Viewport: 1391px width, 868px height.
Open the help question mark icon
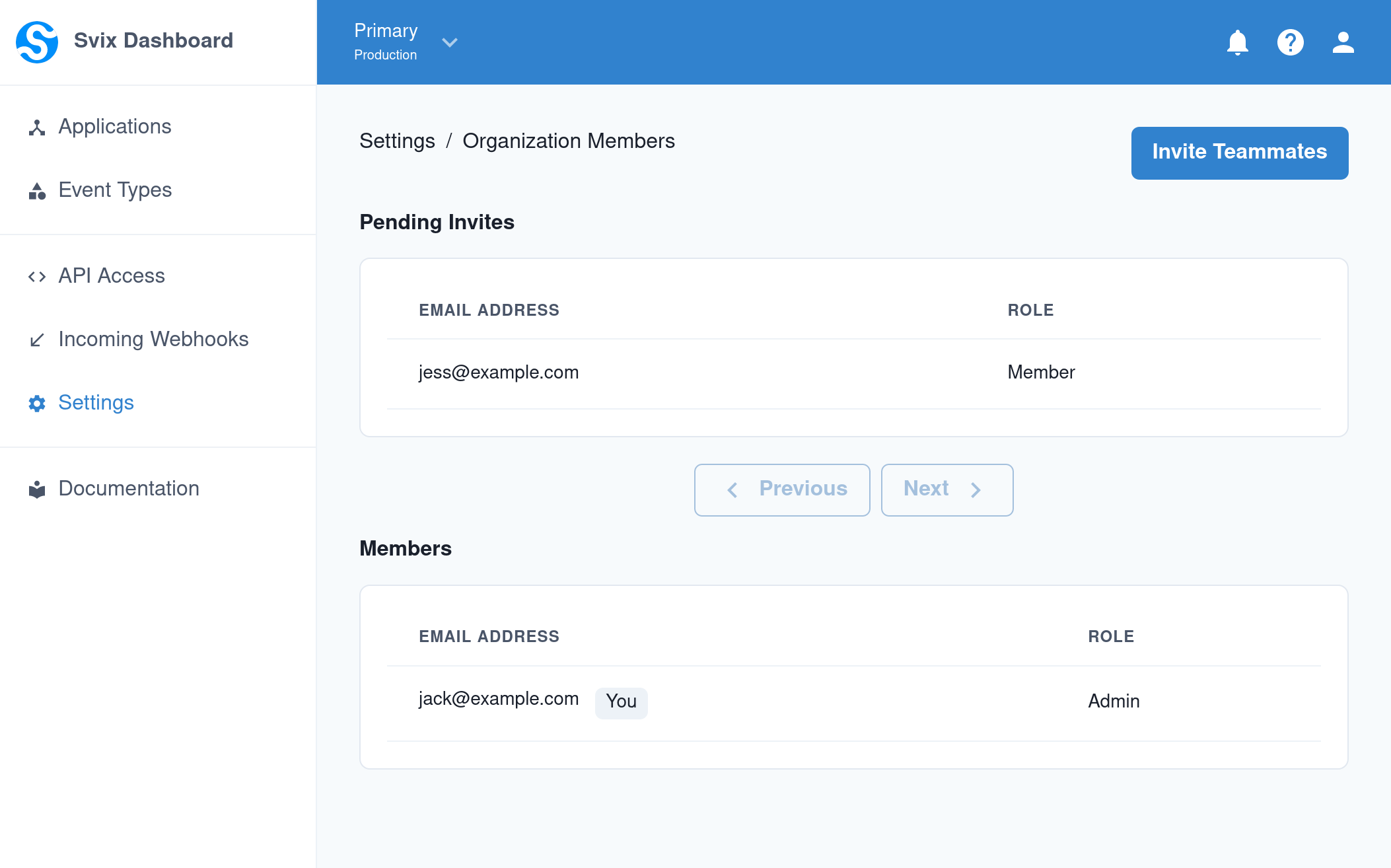pyautogui.click(x=1291, y=42)
